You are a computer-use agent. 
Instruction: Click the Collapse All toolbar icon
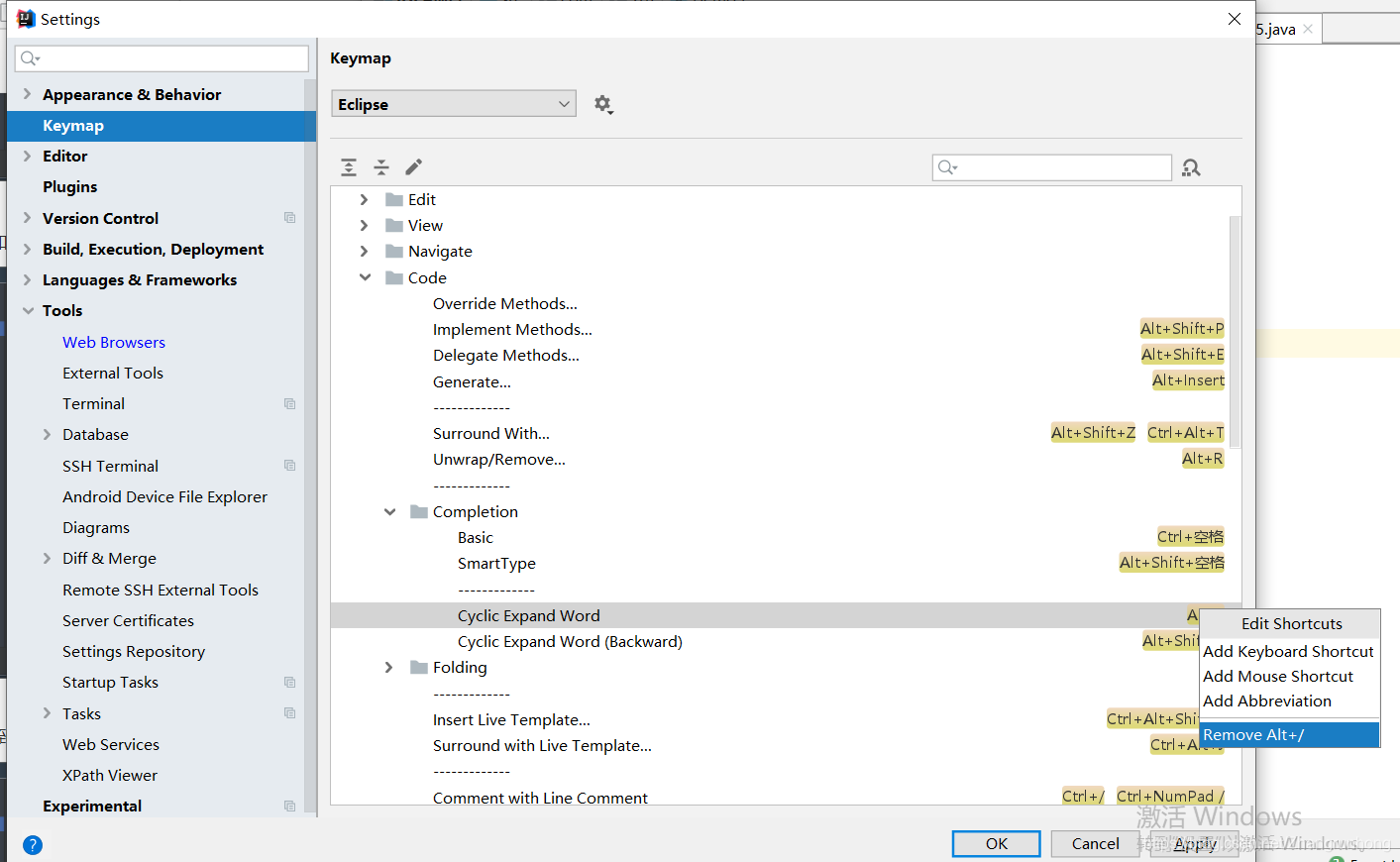[x=381, y=167]
